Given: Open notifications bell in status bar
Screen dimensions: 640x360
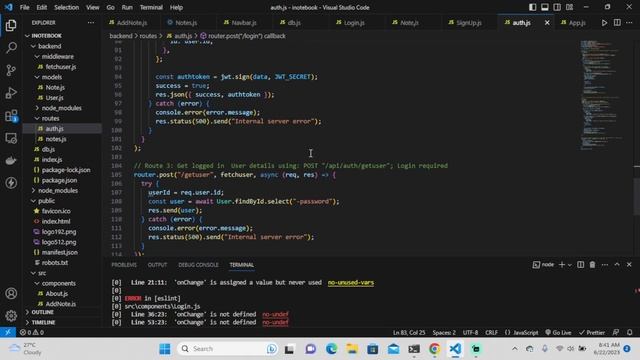Looking at the screenshot, I should pos(629,332).
